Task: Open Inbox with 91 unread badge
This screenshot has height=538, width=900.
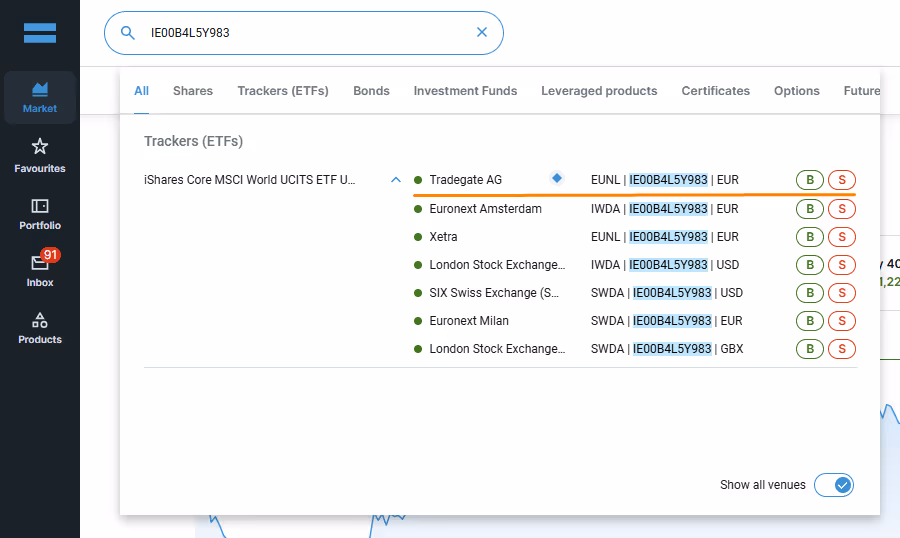Action: (40, 269)
